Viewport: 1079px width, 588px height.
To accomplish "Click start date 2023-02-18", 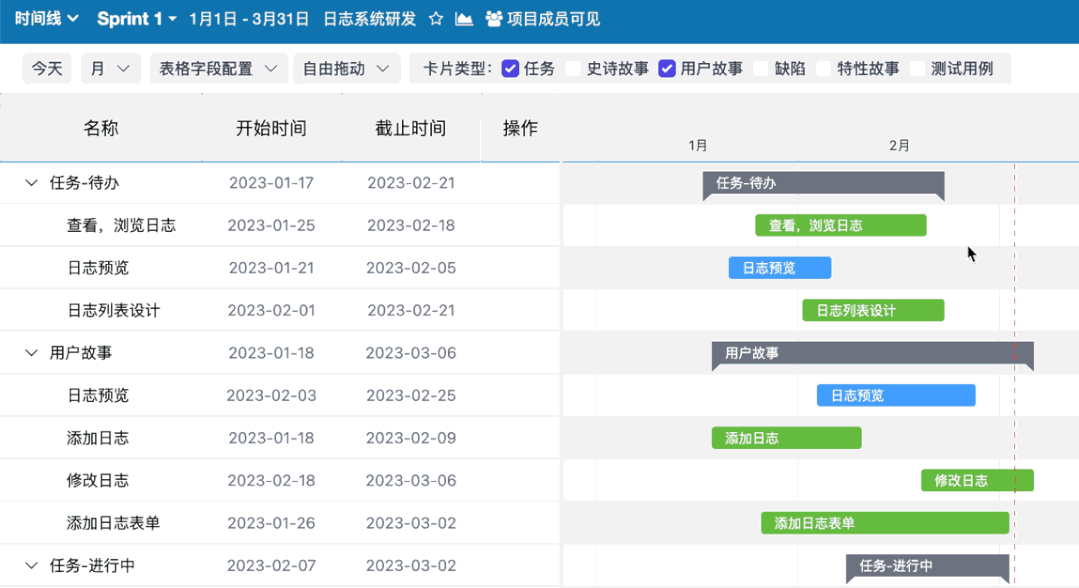I will [x=271, y=481].
